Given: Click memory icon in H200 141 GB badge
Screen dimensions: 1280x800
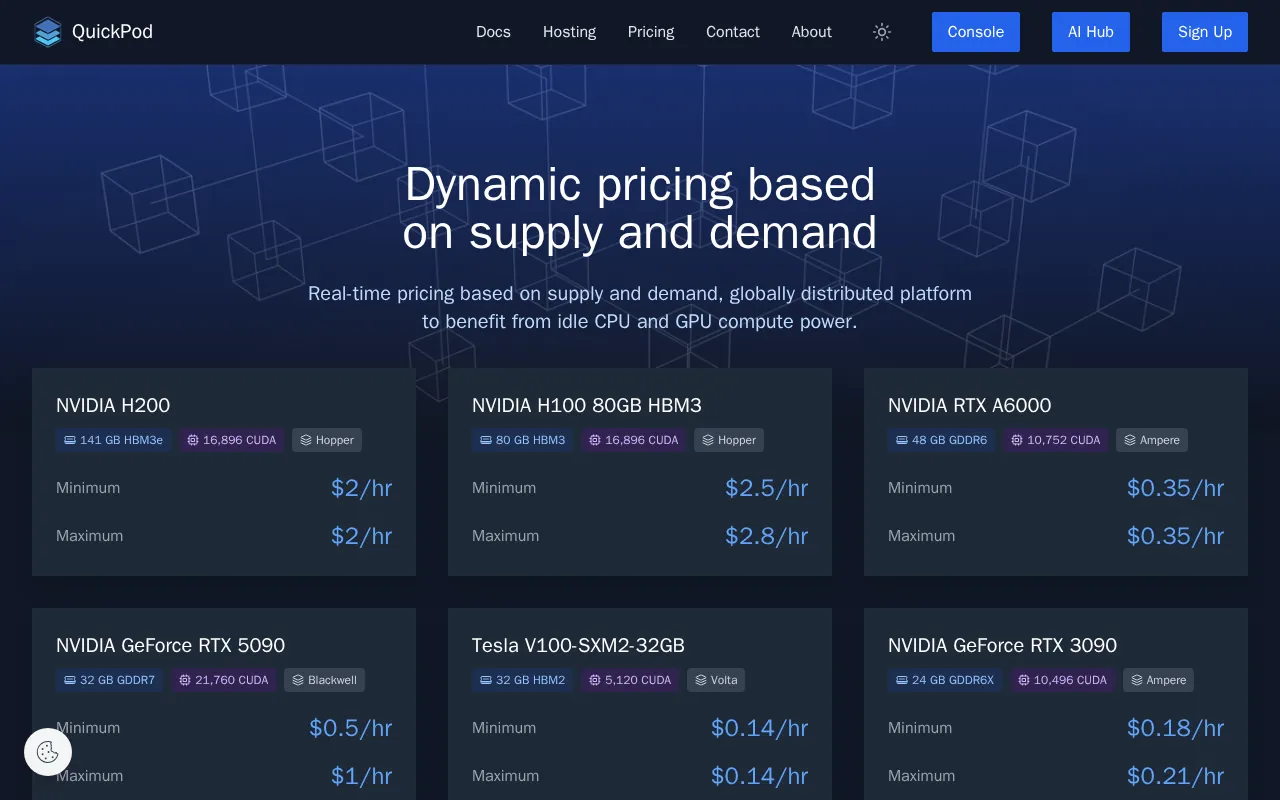Looking at the screenshot, I should point(70,440).
